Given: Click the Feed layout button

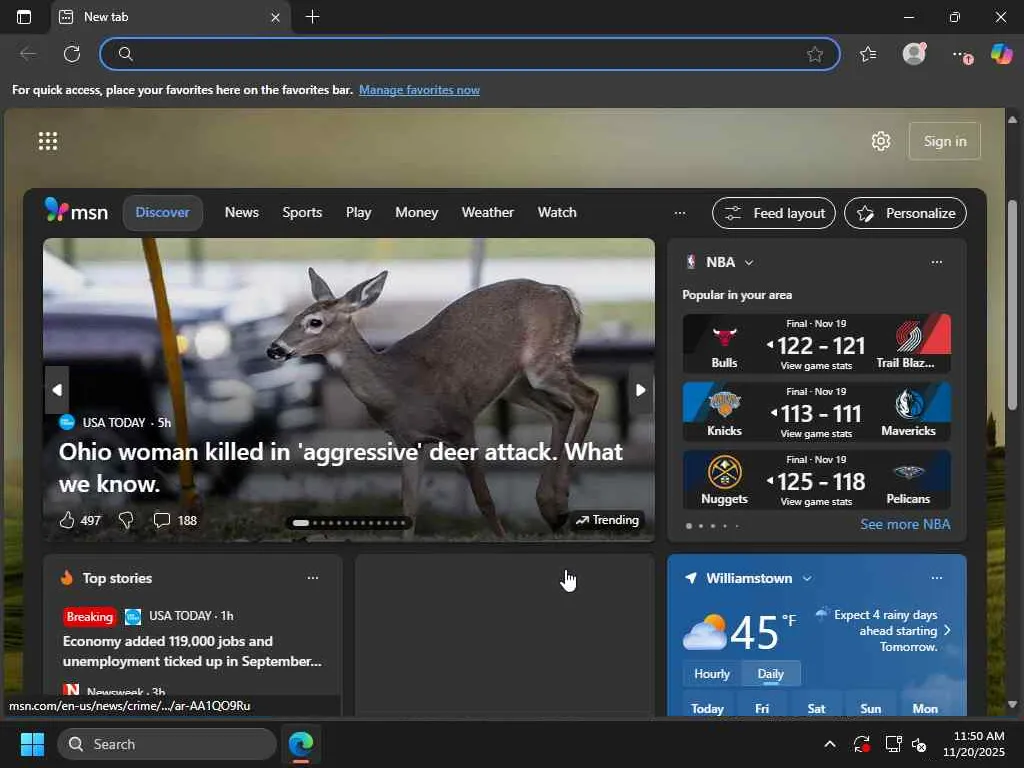Looking at the screenshot, I should tap(774, 213).
